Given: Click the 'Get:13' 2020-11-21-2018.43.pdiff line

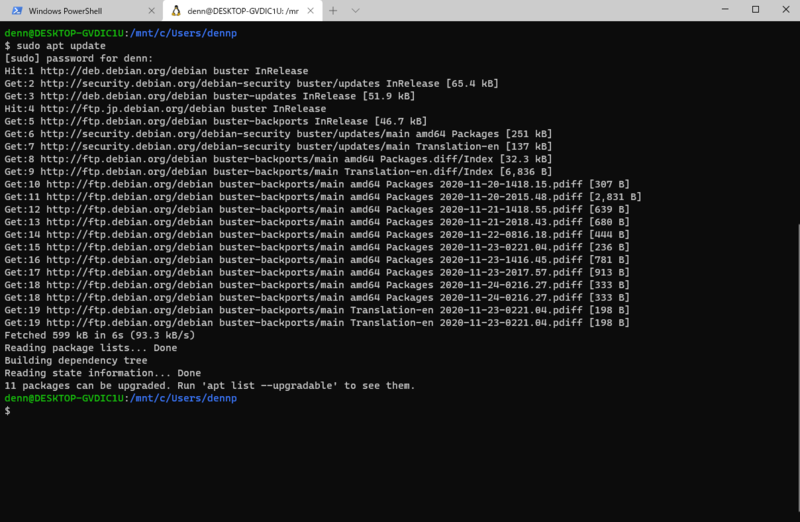Looking at the screenshot, I should point(317,222).
